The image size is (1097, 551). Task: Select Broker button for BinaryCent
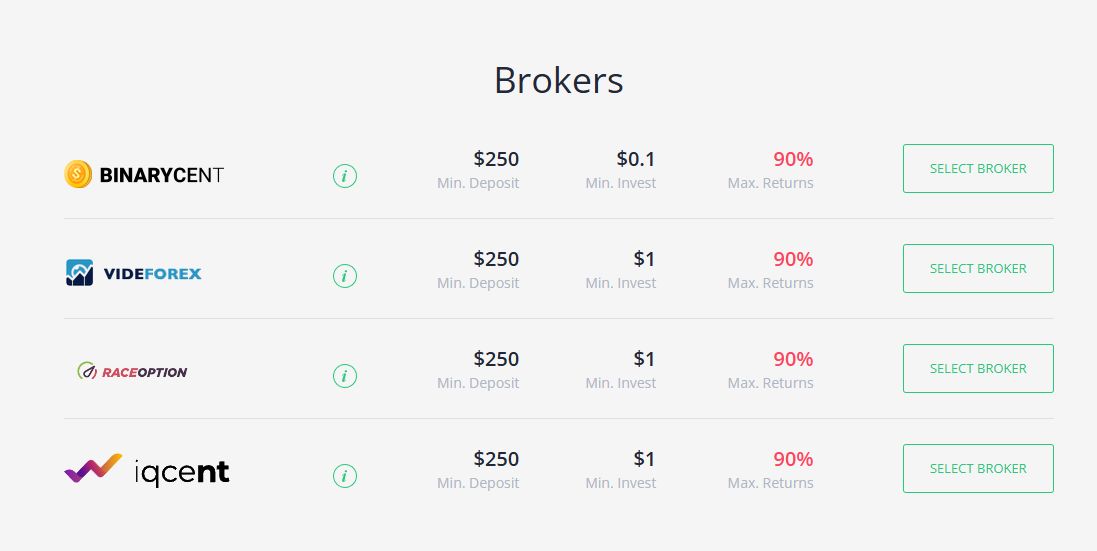[x=977, y=168]
